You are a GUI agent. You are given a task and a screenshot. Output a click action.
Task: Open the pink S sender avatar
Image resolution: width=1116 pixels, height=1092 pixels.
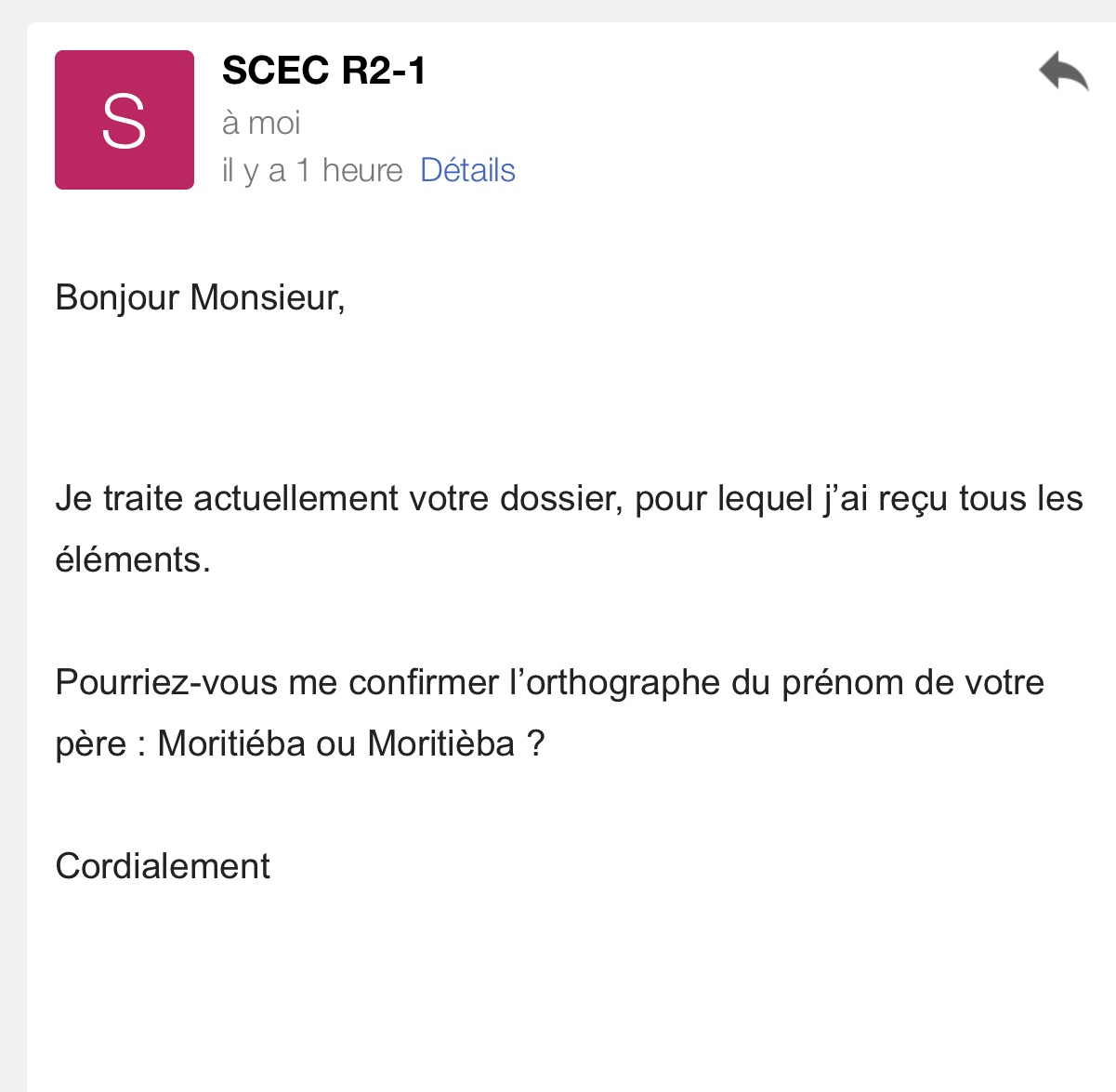click(x=125, y=120)
